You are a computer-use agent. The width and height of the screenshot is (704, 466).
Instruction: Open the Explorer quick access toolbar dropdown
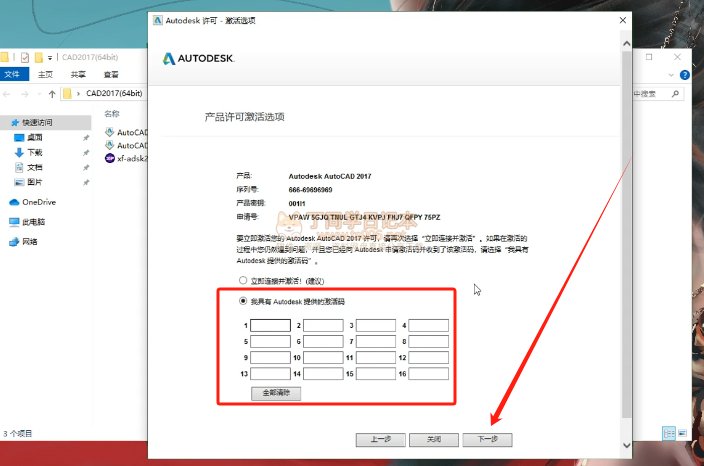50,57
